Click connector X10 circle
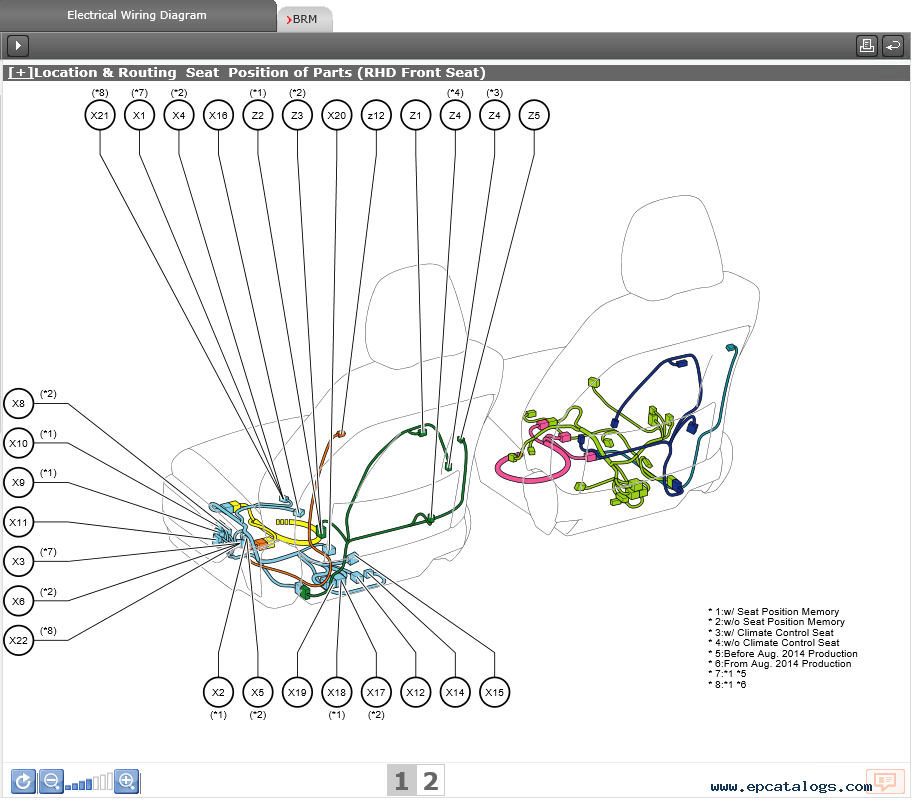Viewport: 923px width, 803px height. pos(18,443)
